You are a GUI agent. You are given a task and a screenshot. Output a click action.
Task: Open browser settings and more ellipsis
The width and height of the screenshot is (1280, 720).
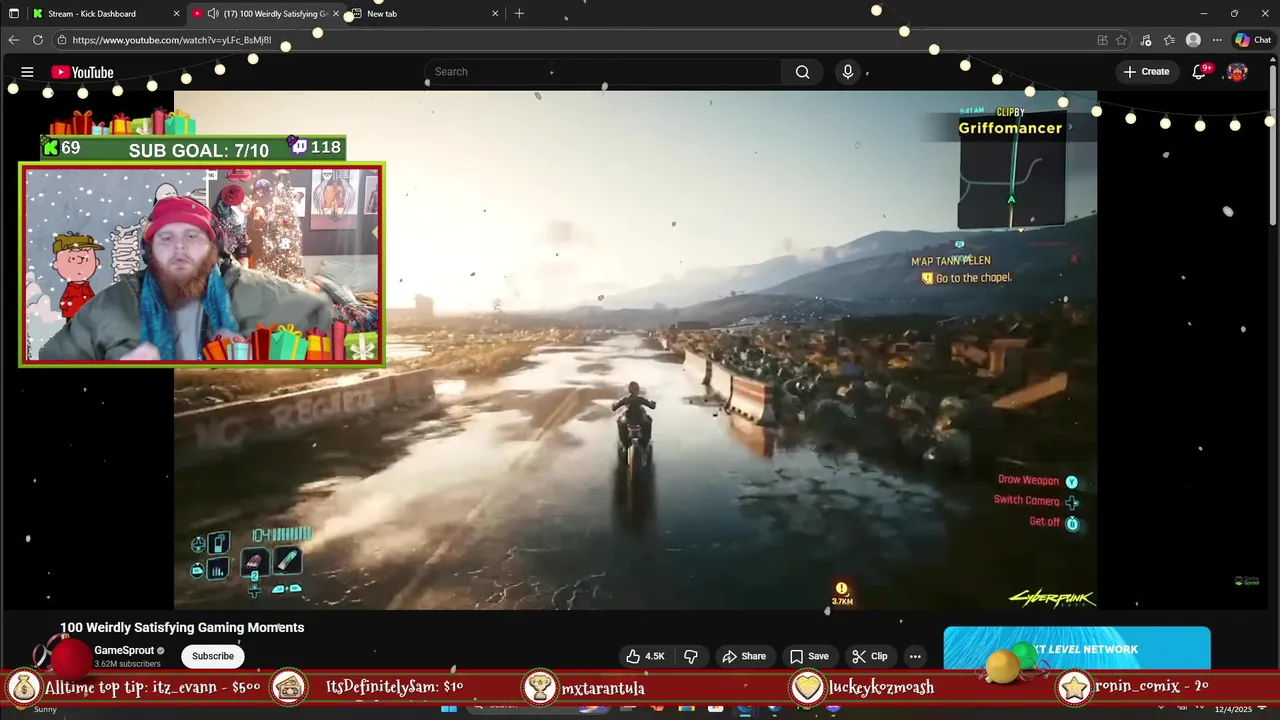point(1217,40)
